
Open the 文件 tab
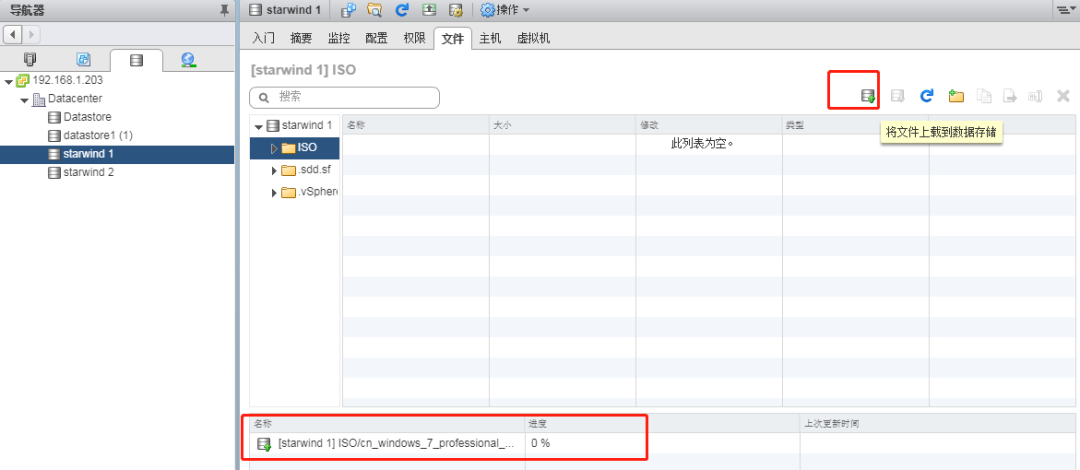(x=453, y=39)
